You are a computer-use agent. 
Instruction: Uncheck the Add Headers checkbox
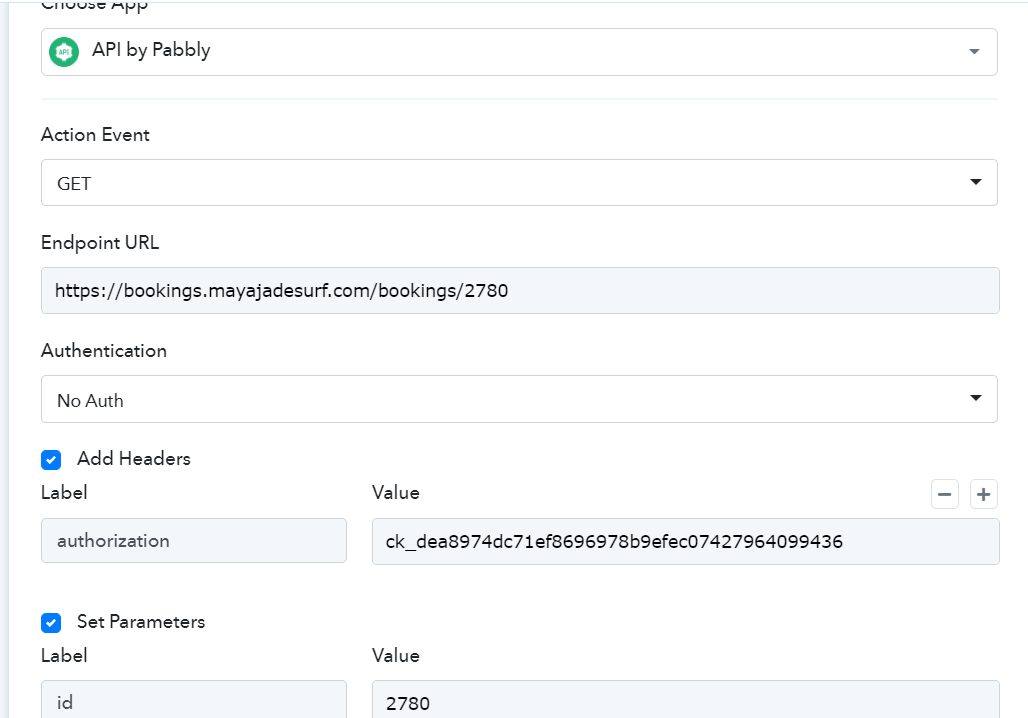[51, 460]
